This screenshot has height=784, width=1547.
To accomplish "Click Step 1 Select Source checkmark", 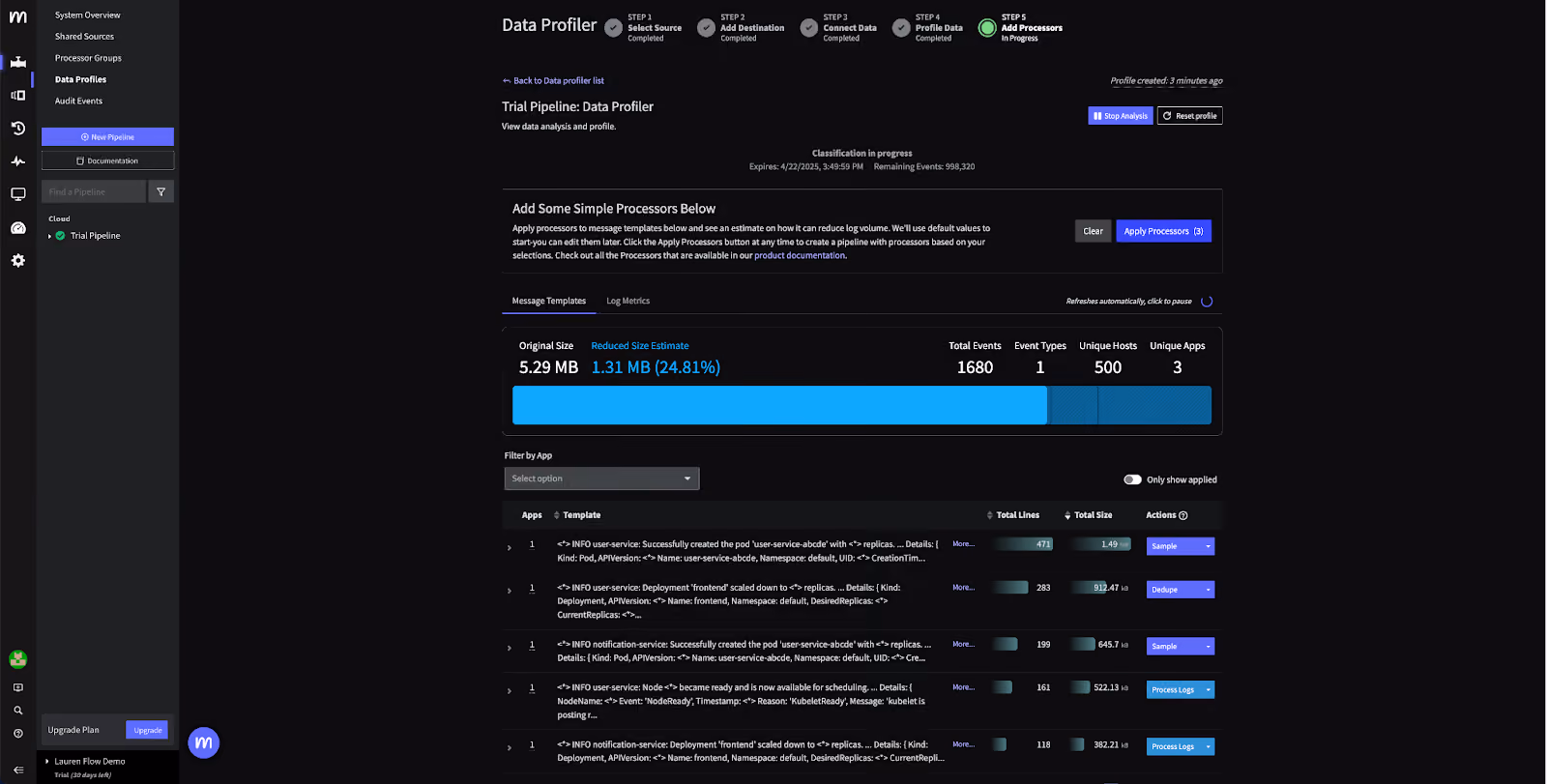I will click(614, 28).
